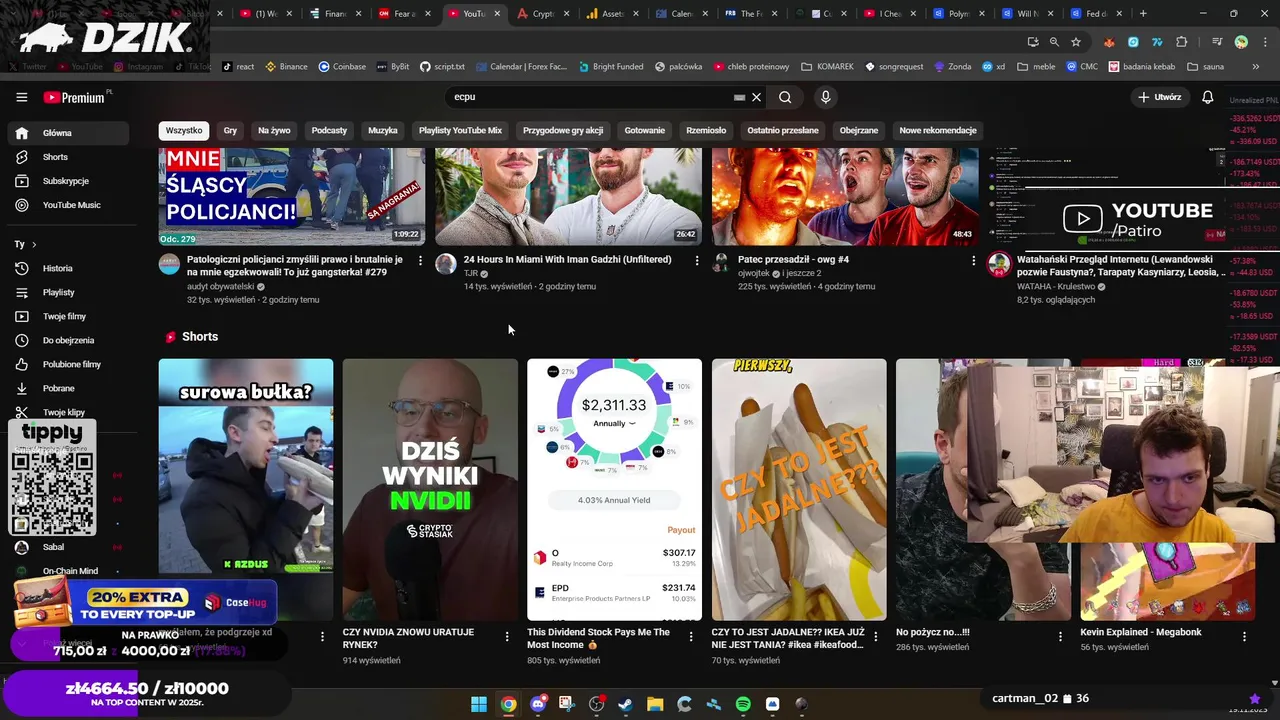Screen dimensions: 1280x720
Task: Open the CMC bookmark
Action: click(1081, 67)
